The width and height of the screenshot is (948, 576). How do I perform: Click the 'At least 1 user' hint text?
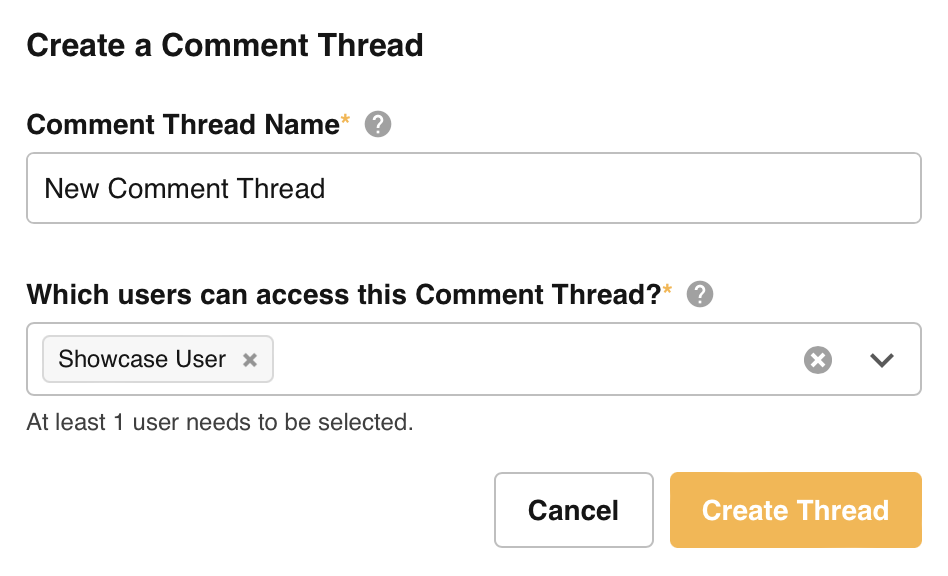point(220,422)
